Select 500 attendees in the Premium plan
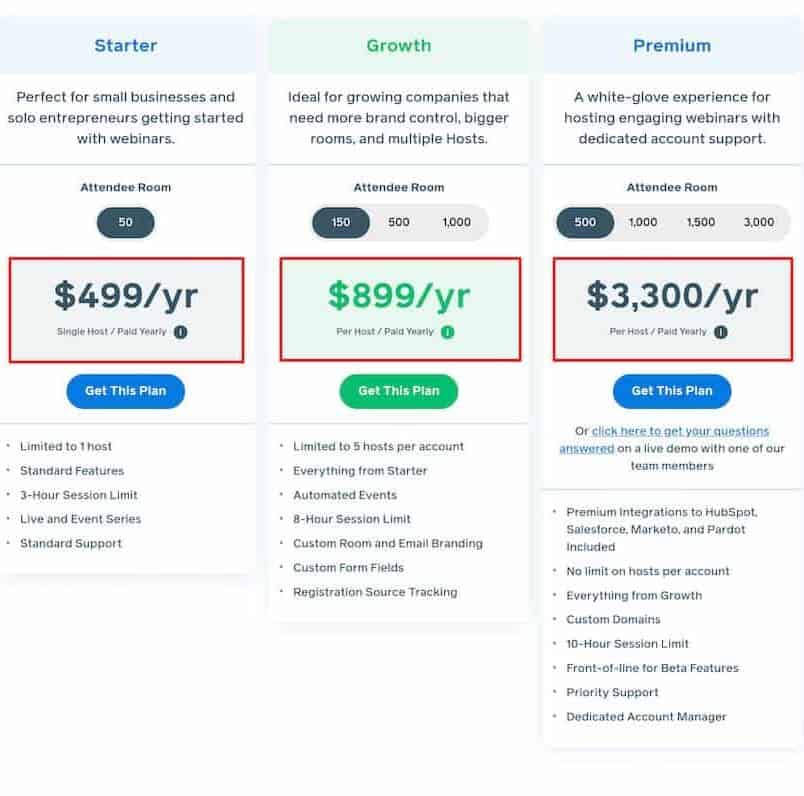Viewport: 804px width, 796px height. (x=585, y=222)
